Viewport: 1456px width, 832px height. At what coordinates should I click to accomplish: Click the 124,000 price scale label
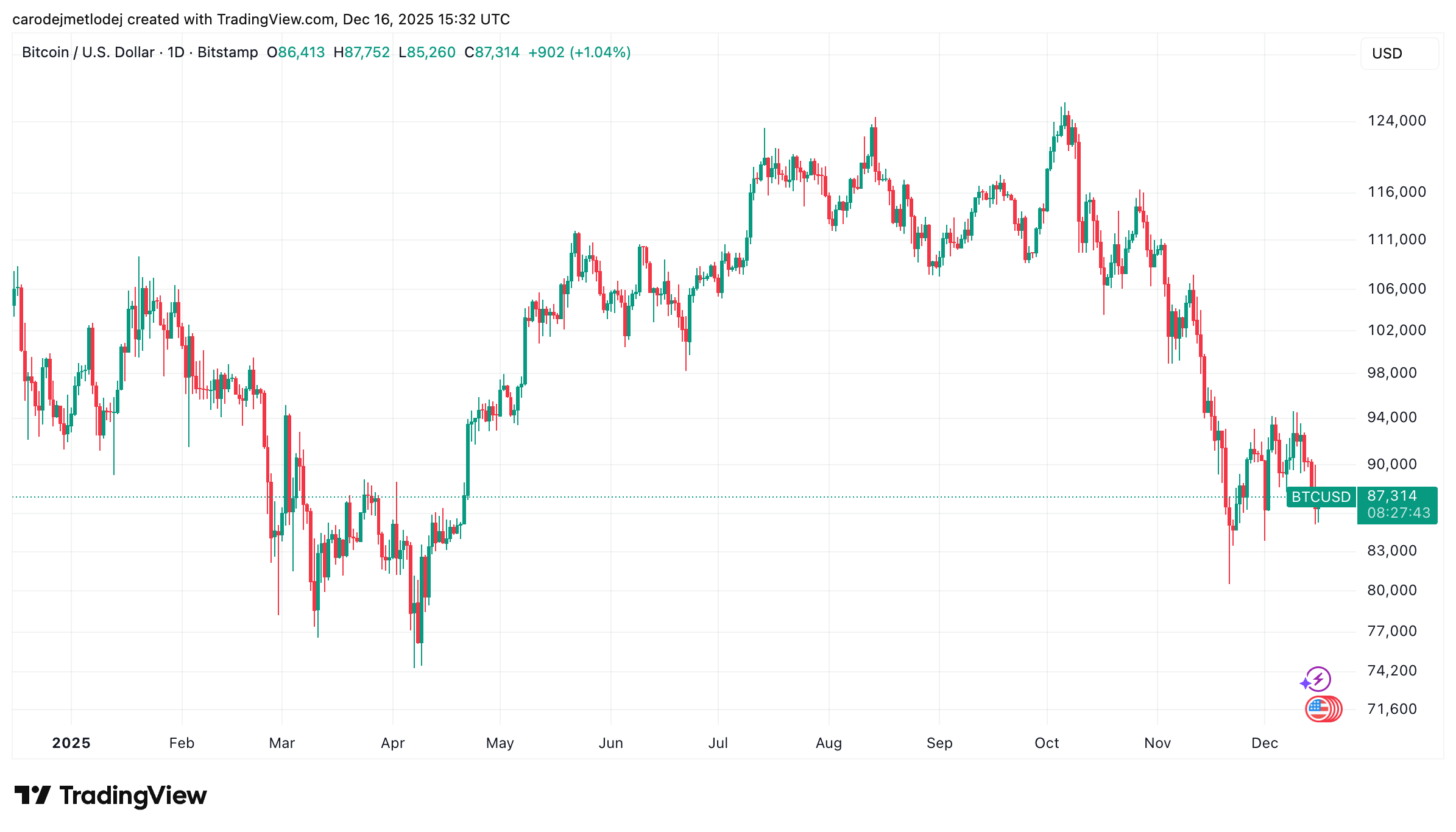pyautogui.click(x=1397, y=121)
